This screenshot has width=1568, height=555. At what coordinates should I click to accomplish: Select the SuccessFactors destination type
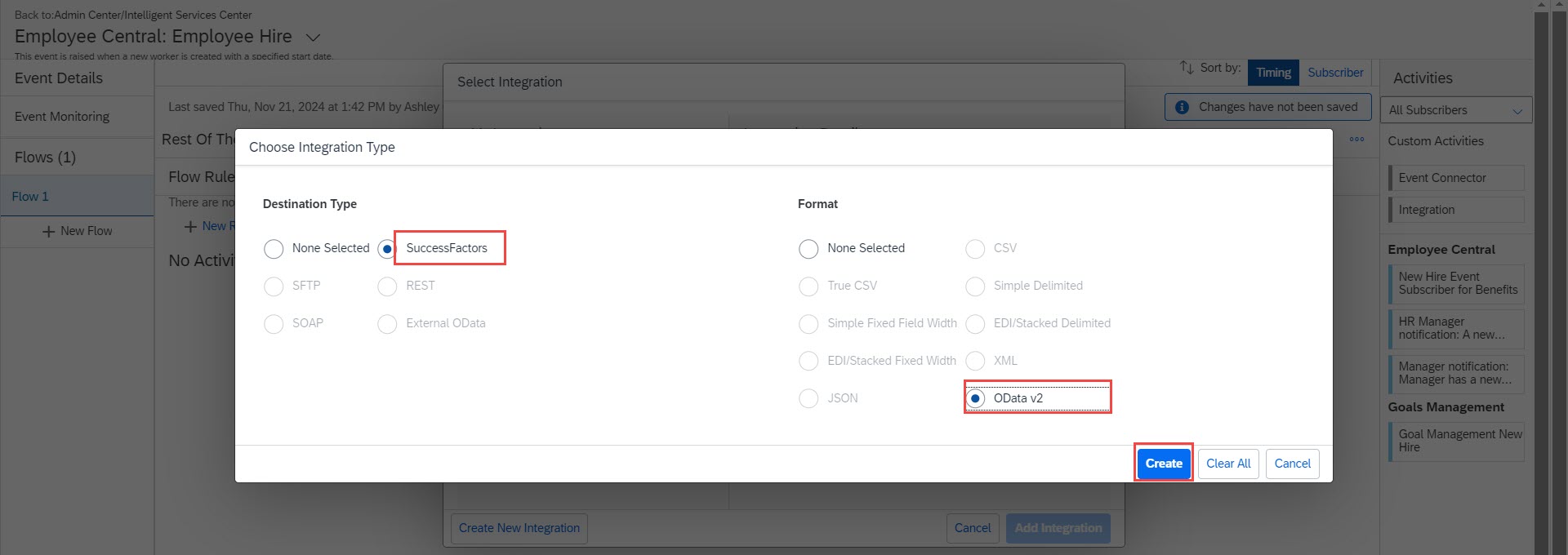(387, 249)
